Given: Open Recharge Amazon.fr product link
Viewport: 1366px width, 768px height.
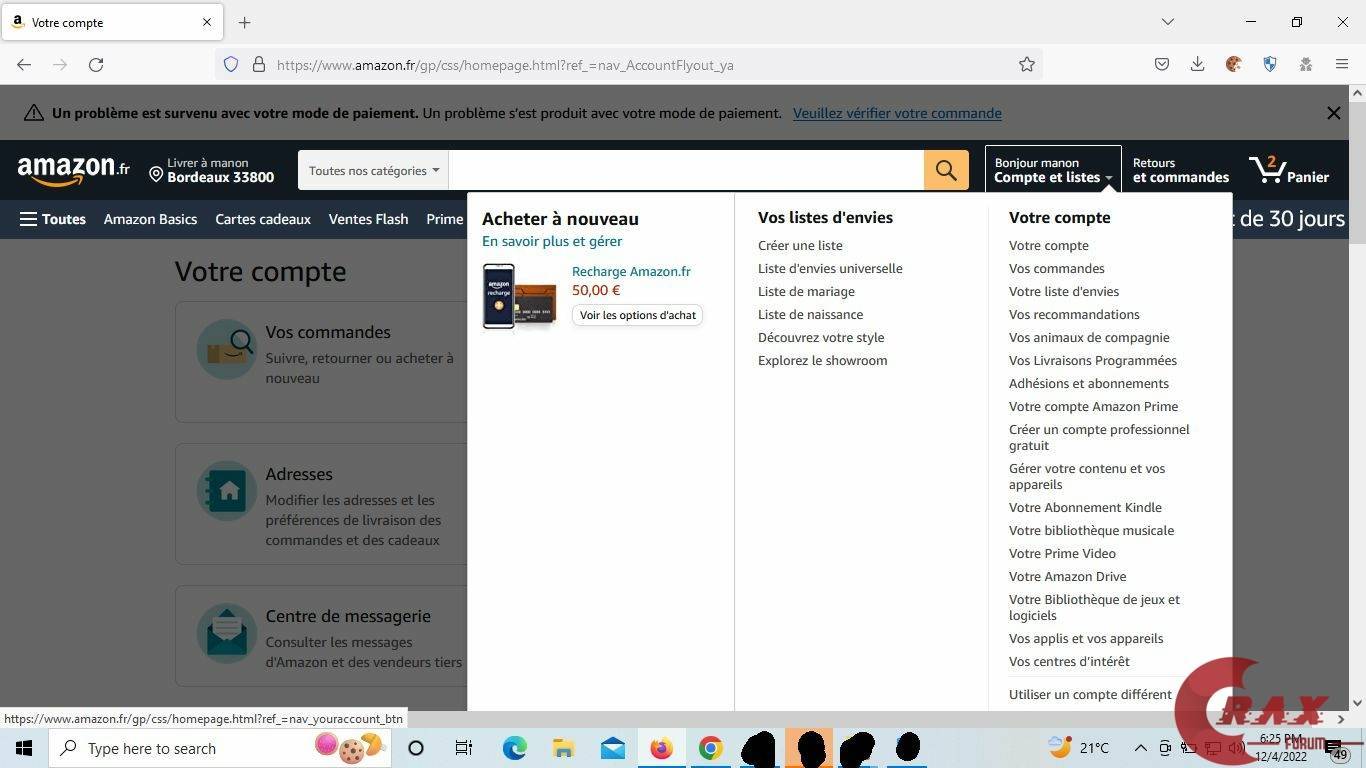Looking at the screenshot, I should [x=631, y=271].
